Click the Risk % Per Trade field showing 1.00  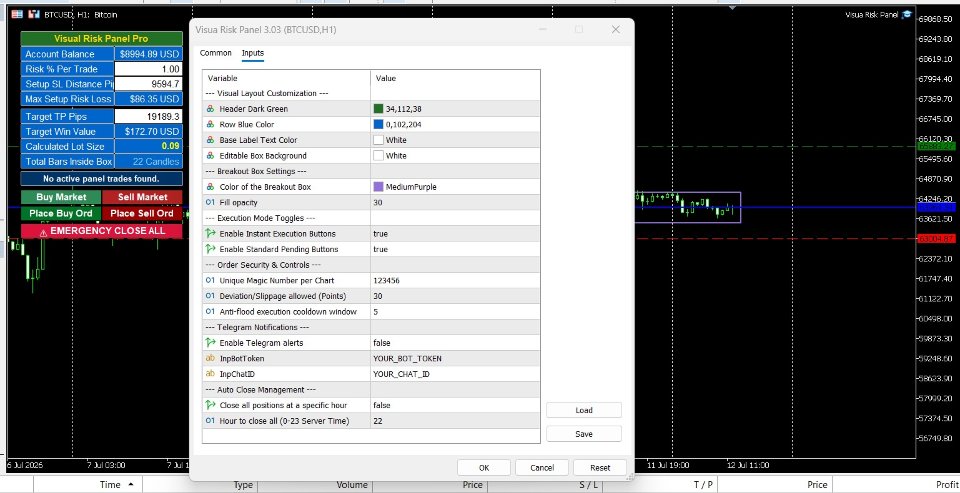click(x=148, y=69)
